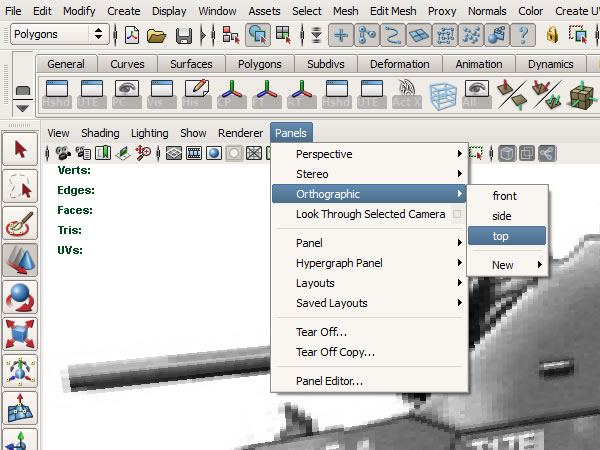Click the CP axis shelf button
The image size is (600, 450).
pos(232,94)
